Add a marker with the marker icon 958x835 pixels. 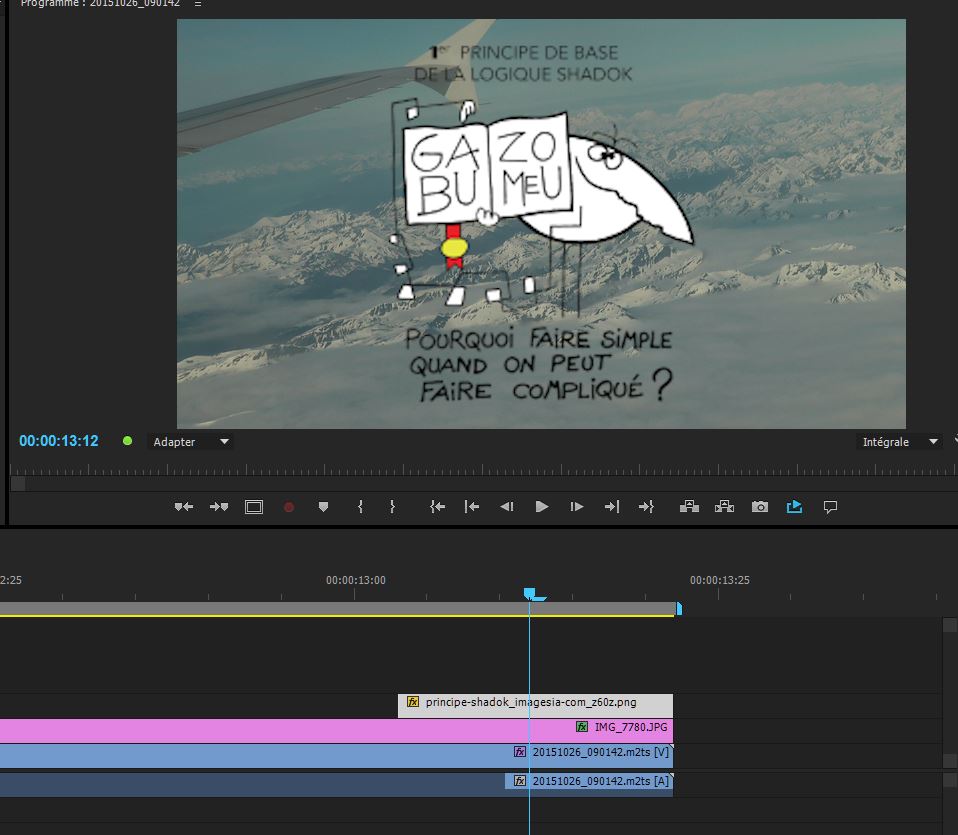tap(323, 507)
